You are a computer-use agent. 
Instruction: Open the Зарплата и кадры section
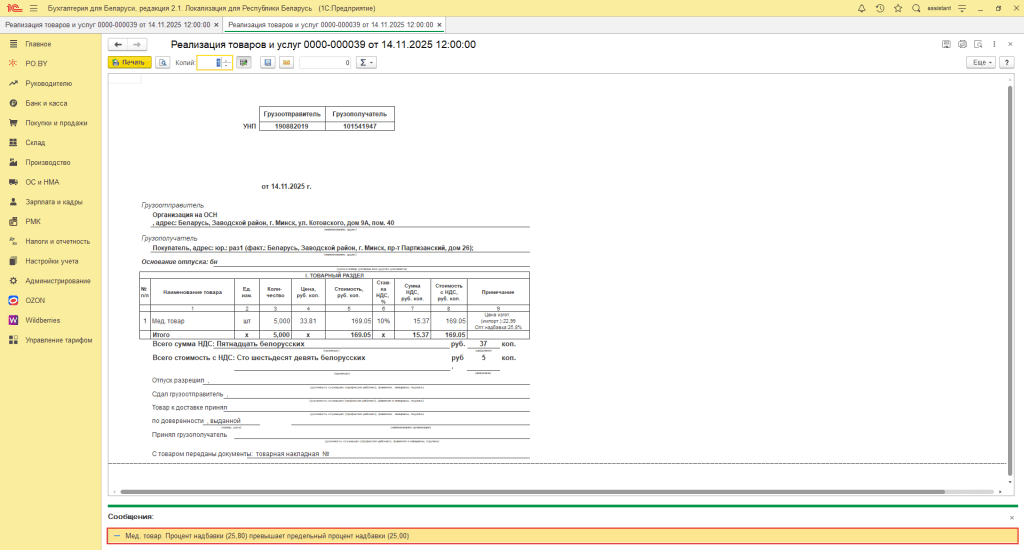click(54, 202)
